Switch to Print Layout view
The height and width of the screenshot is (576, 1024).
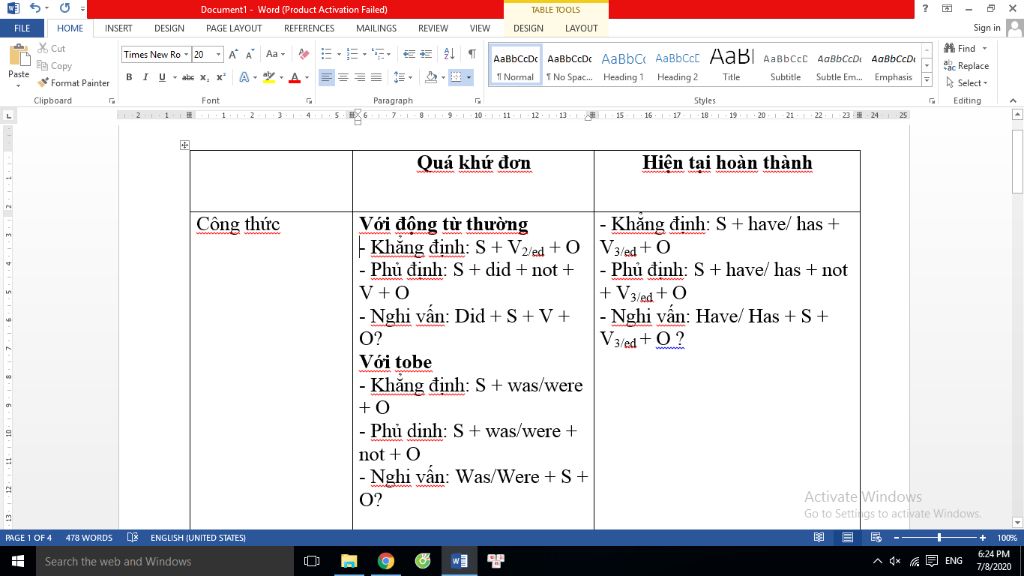pyautogui.click(x=848, y=537)
